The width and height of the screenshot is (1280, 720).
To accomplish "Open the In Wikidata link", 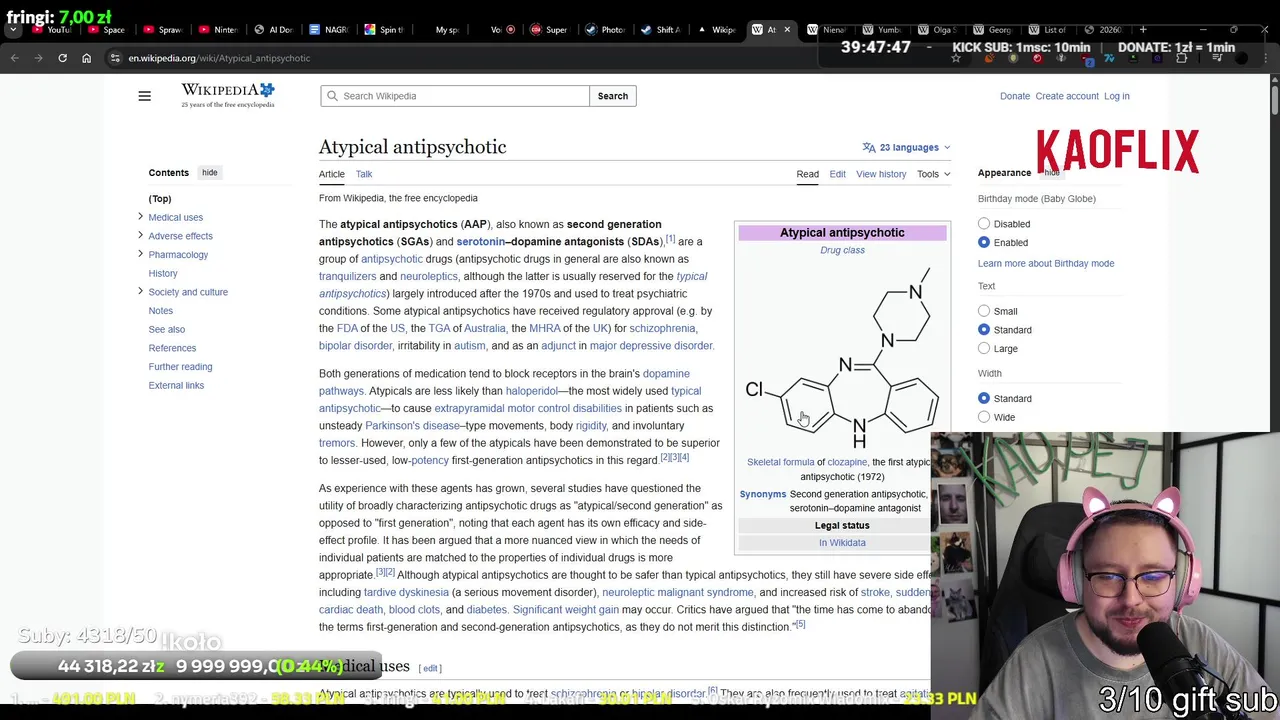I will pyautogui.click(x=842, y=543).
